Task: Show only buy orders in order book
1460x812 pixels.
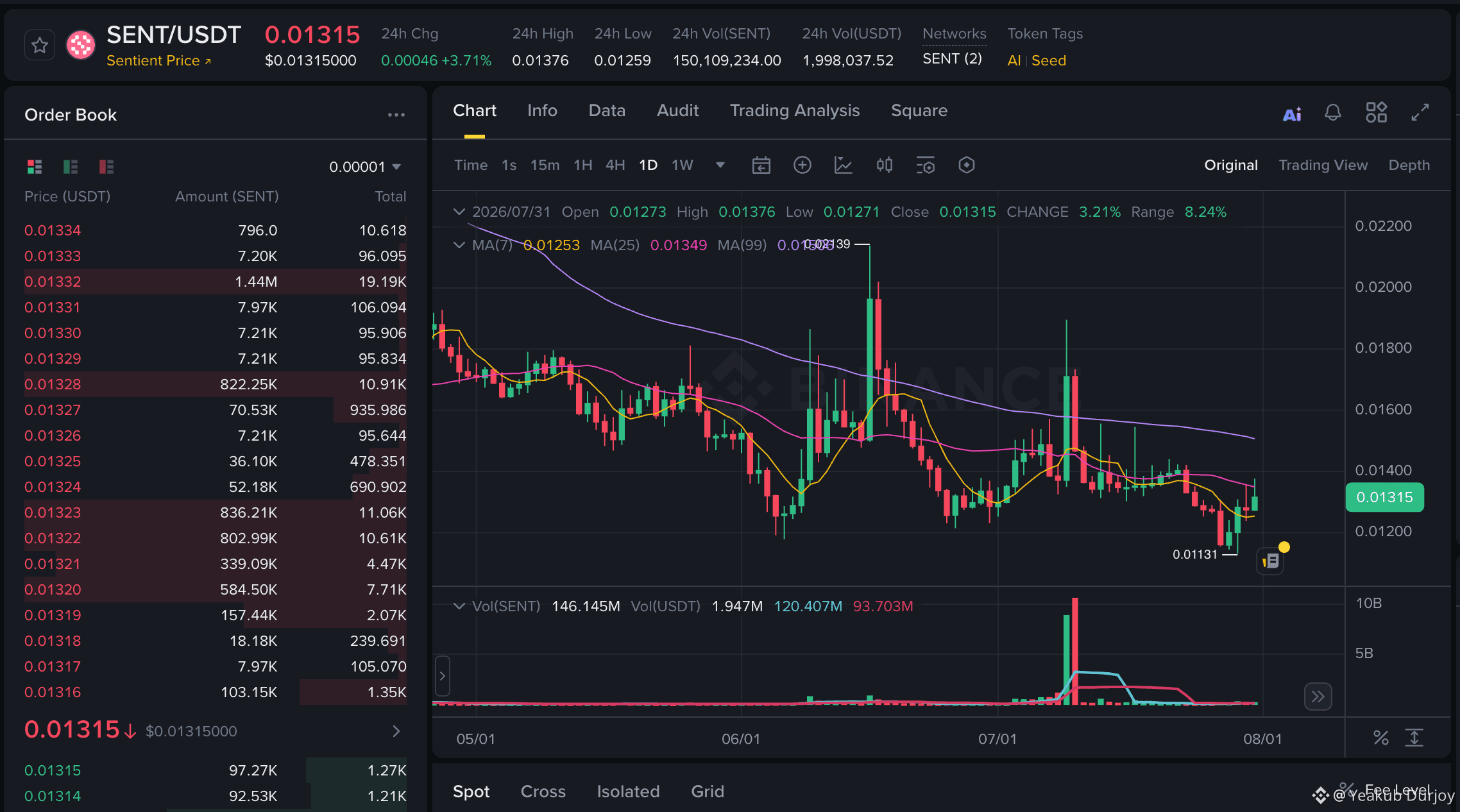Action: click(71, 167)
